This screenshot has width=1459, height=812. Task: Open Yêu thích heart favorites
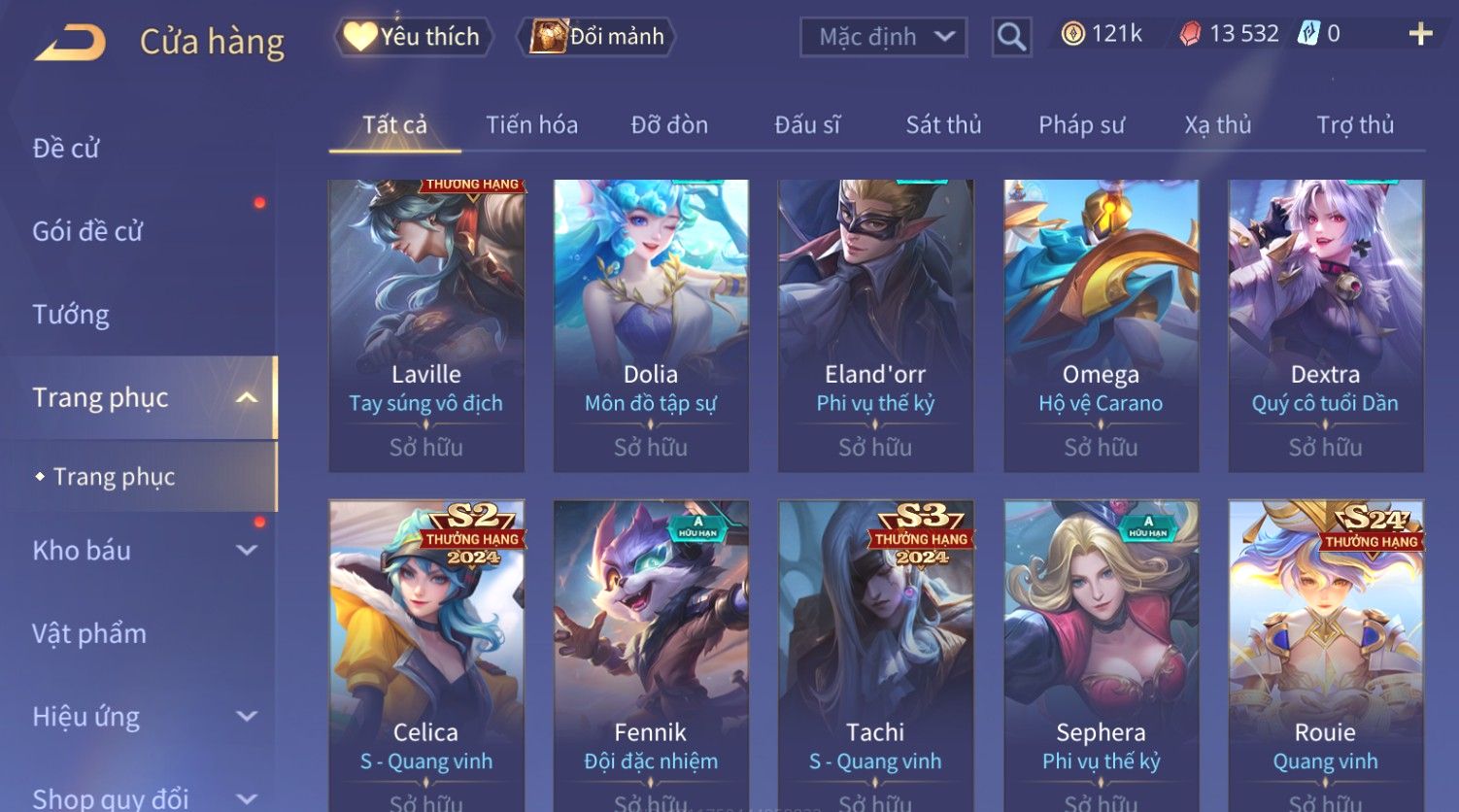coord(412,37)
